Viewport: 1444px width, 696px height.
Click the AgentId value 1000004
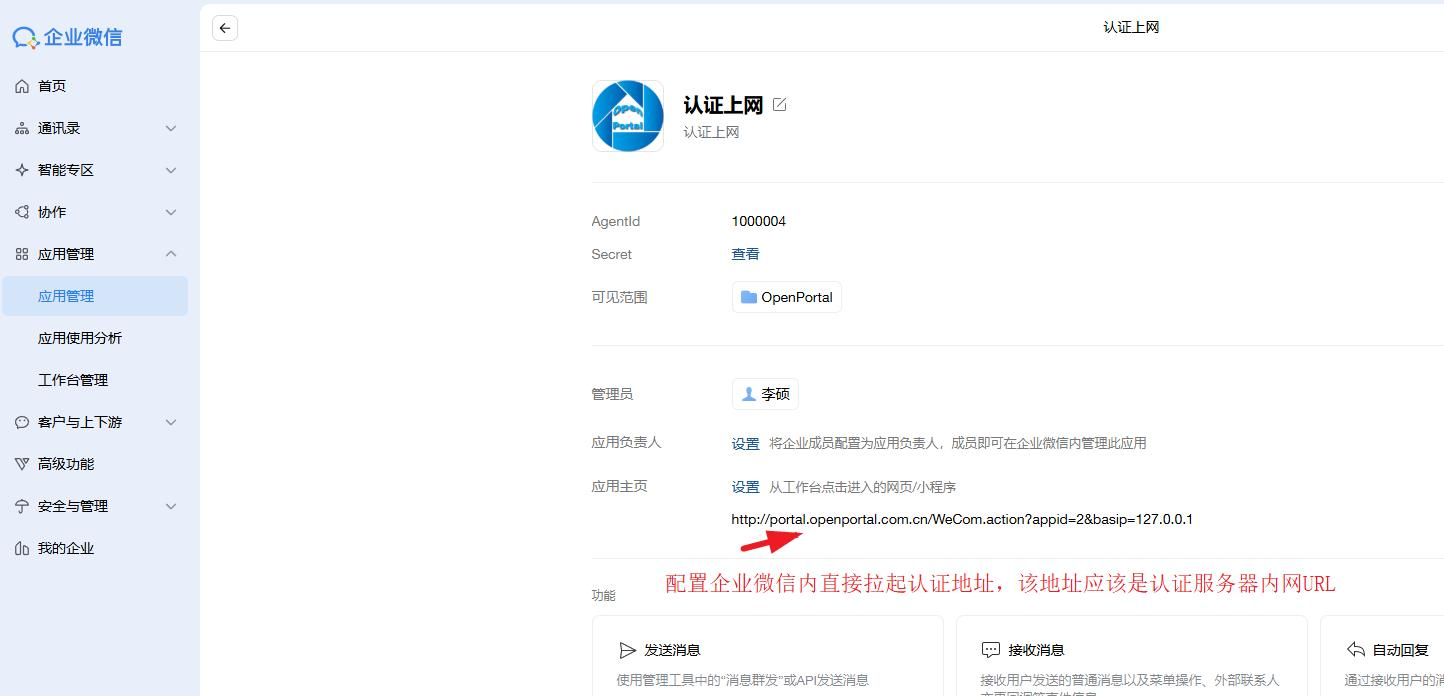point(759,221)
